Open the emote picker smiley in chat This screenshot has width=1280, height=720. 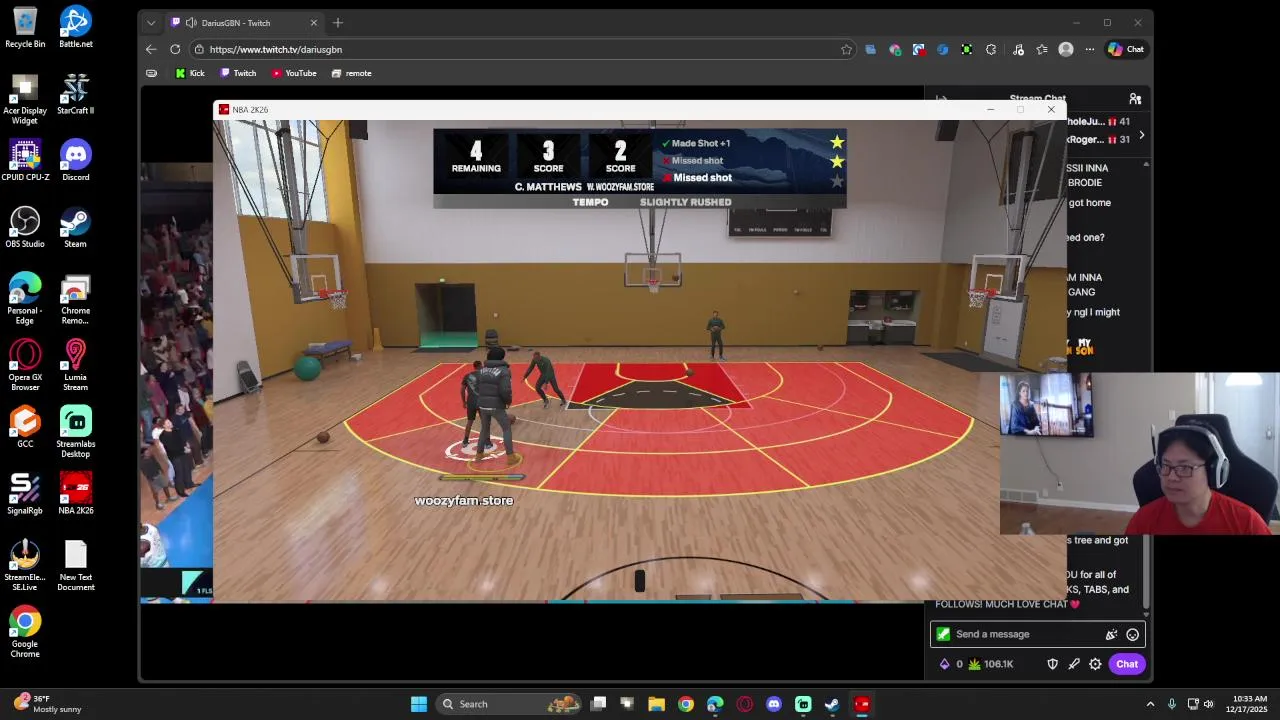(1132, 634)
